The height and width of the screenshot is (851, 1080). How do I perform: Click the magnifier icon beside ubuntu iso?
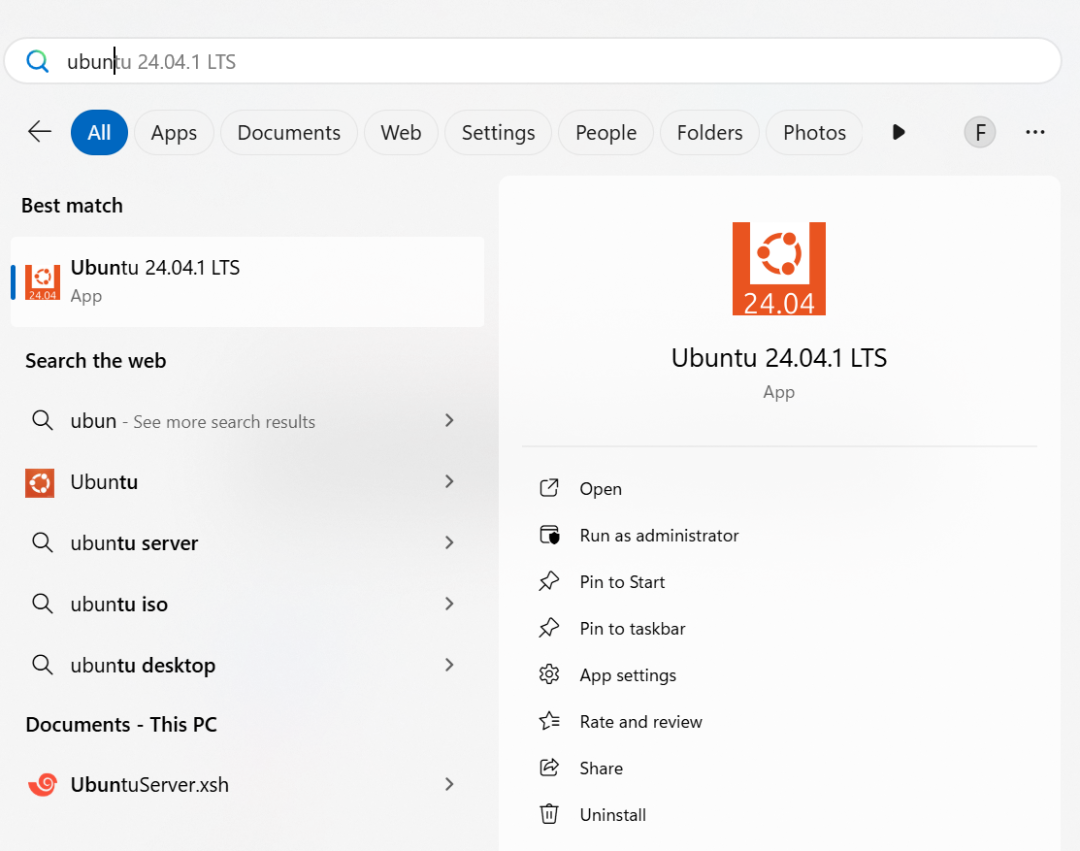pos(43,604)
